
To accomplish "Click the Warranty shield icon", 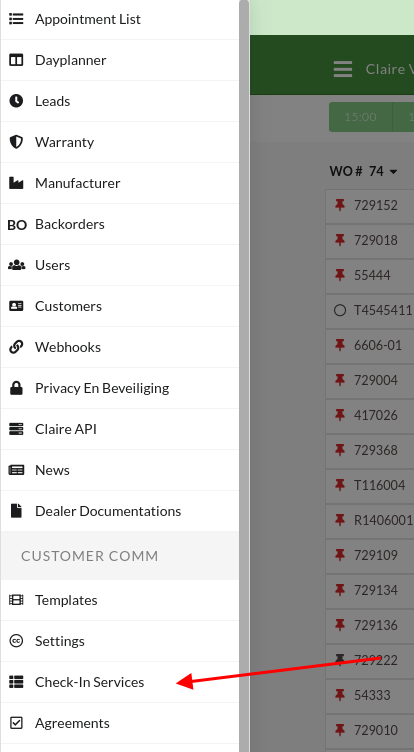I will [16, 142].
